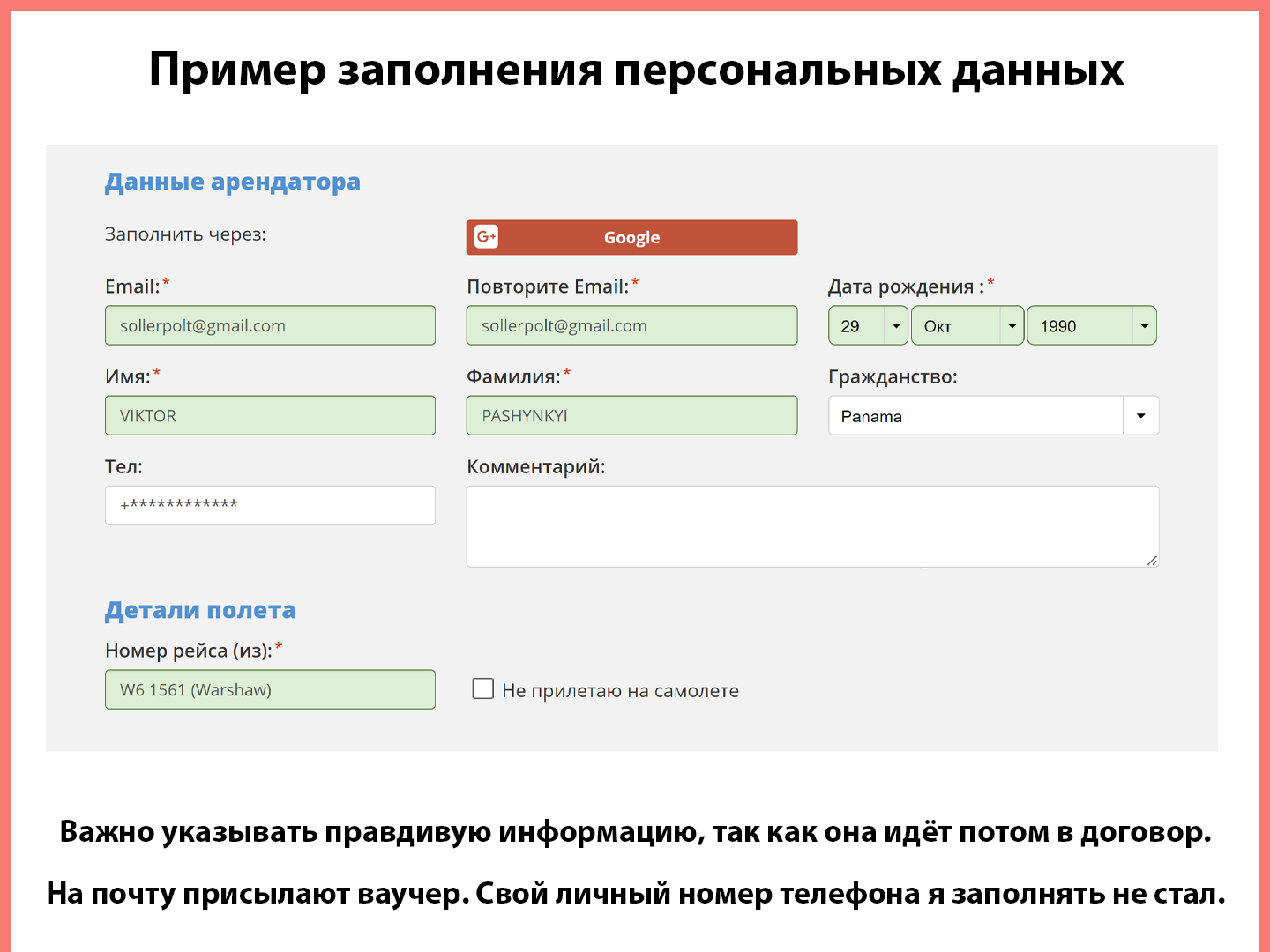
Task: Fill in via the Google button
Action: pos(631,237)
